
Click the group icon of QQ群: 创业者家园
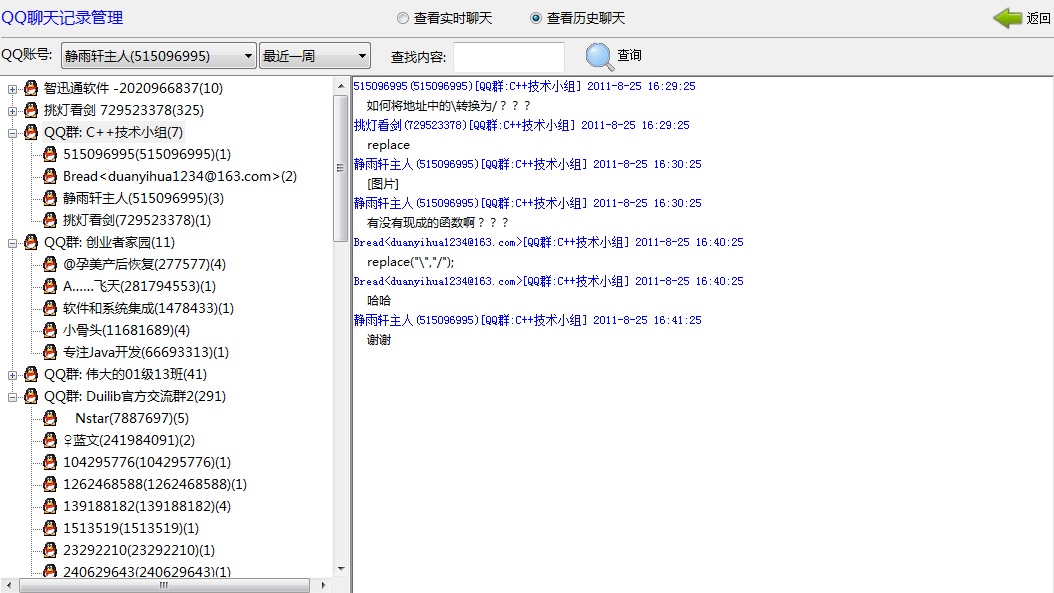click(31, 242)
